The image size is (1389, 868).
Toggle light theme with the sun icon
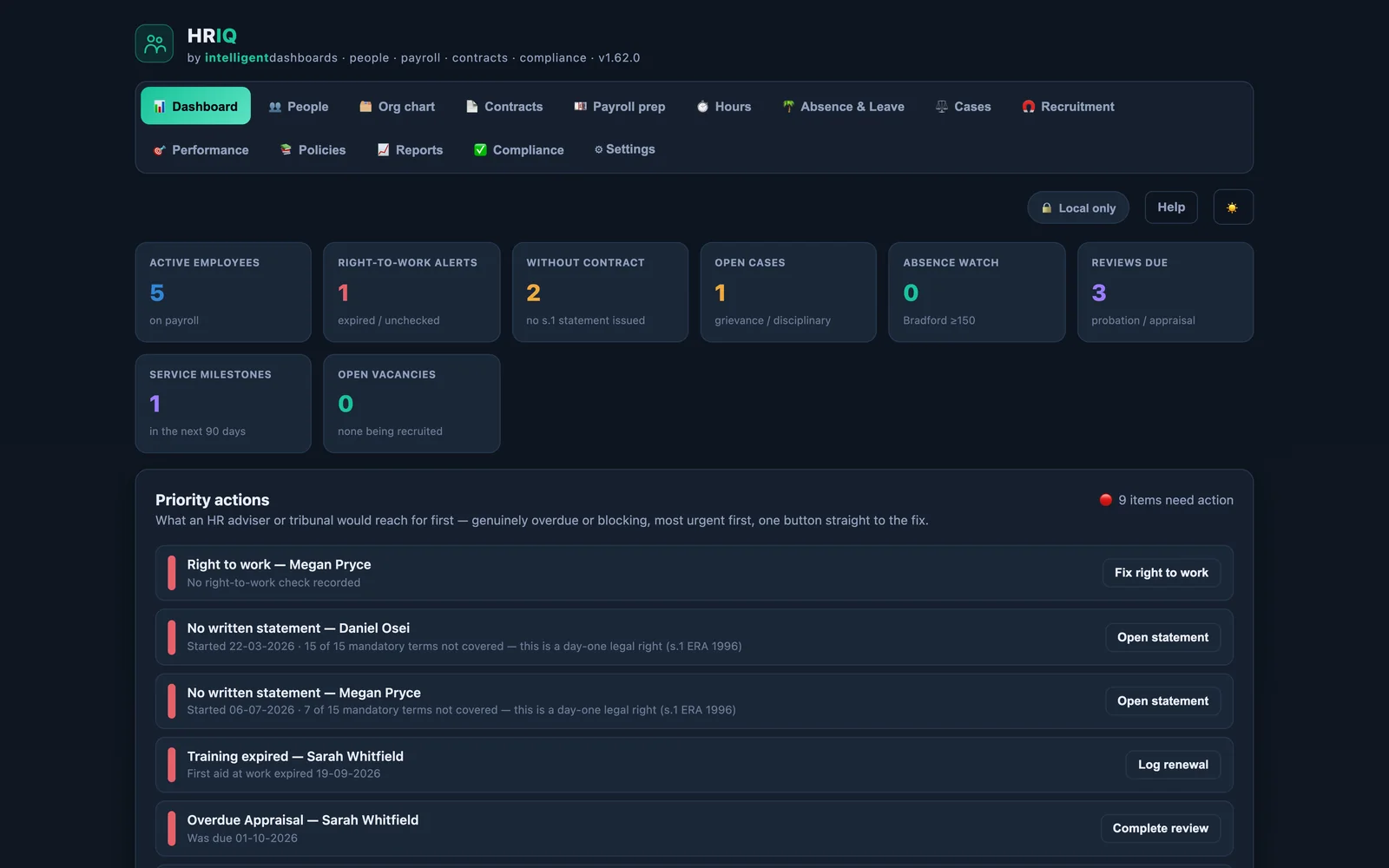pos(1233,207)
